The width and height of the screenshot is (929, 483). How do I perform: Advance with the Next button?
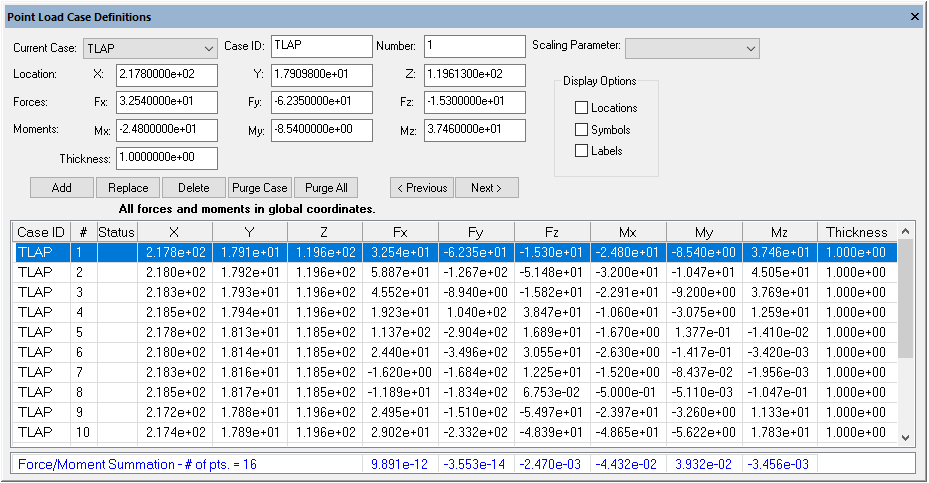coord(487,188)
